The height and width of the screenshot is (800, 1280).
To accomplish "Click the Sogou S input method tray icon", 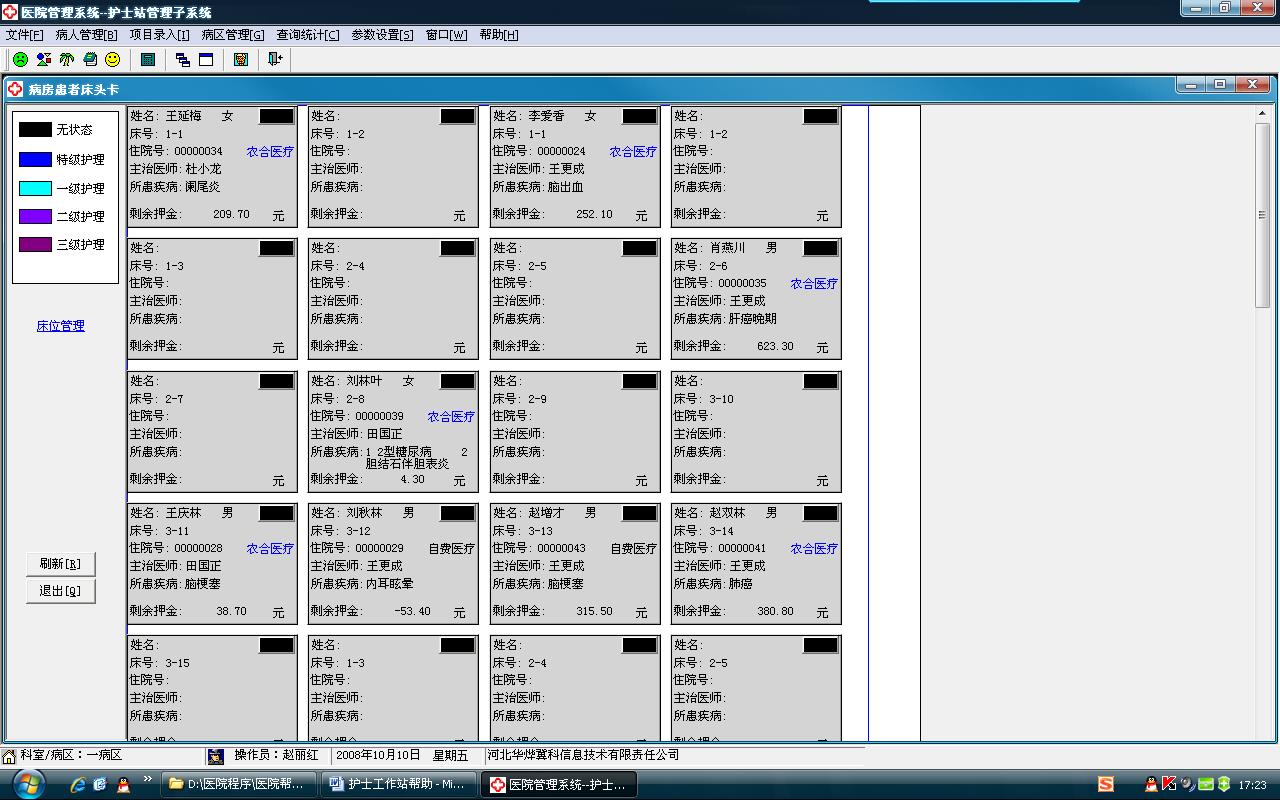I will [1105, 784].
